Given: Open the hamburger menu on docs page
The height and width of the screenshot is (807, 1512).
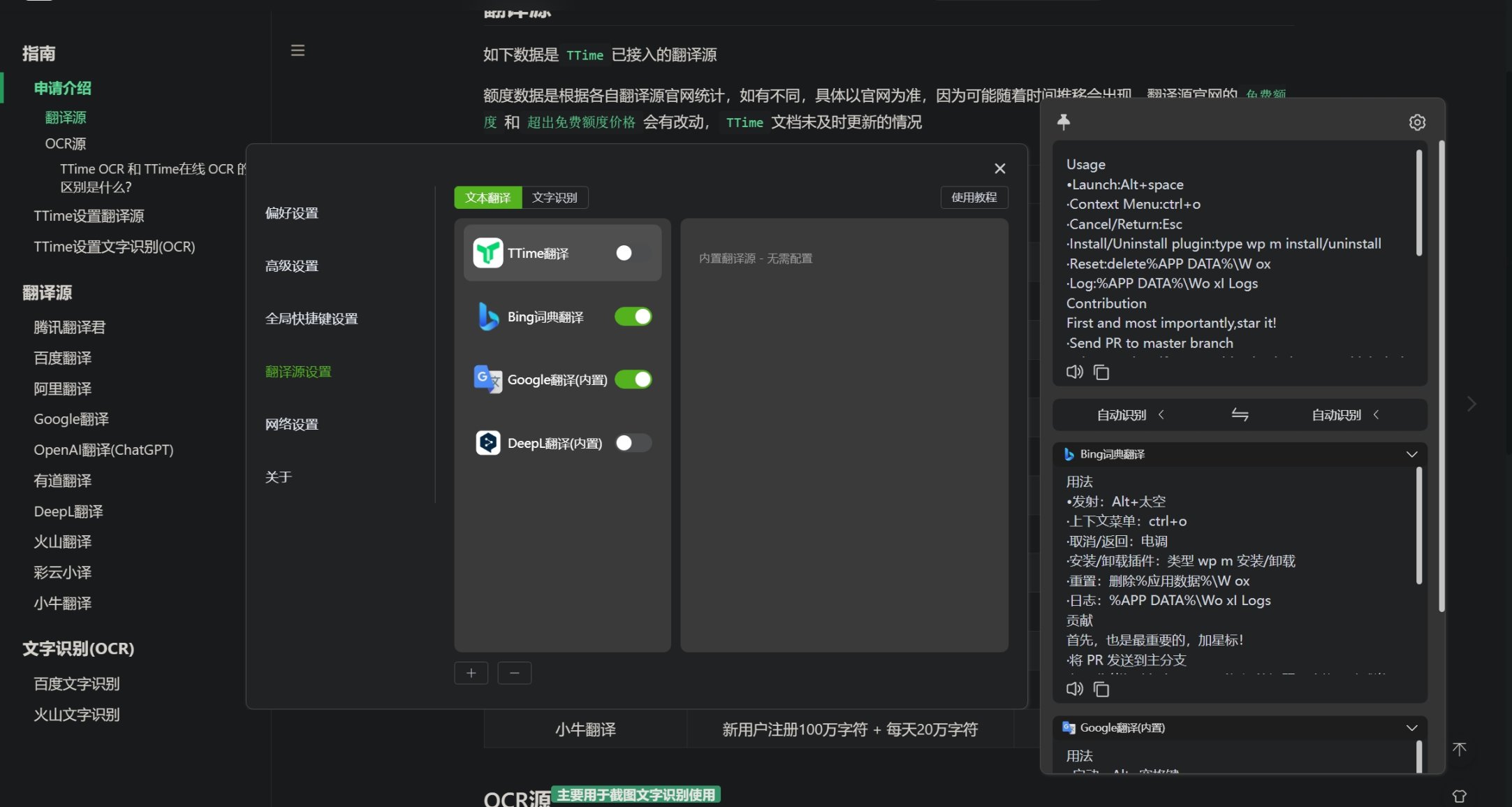Looking at the screenshot, I should (x=298, y=50).
